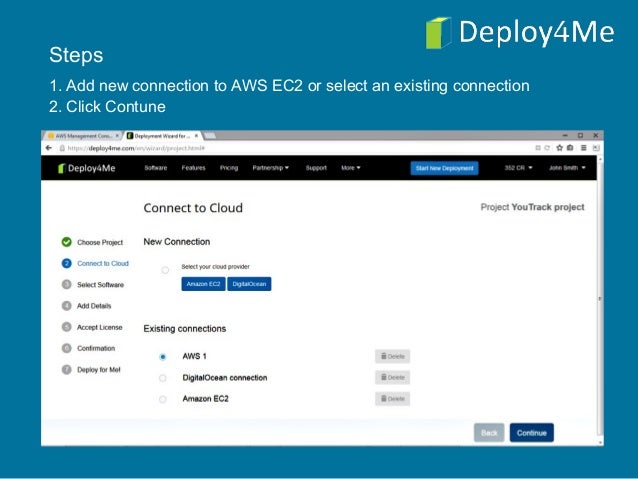Select the Amazon EC2 existing connection radio
Viewport: 638px width, 479px height.
[163, 399]
